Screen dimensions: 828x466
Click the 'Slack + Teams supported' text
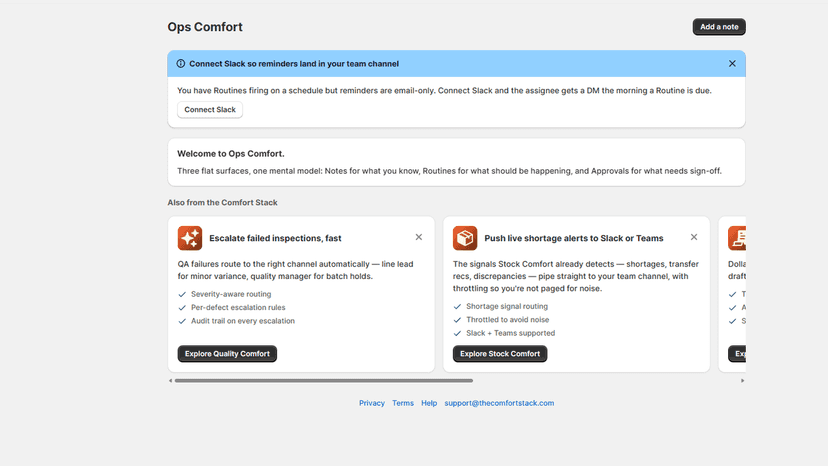511,333
